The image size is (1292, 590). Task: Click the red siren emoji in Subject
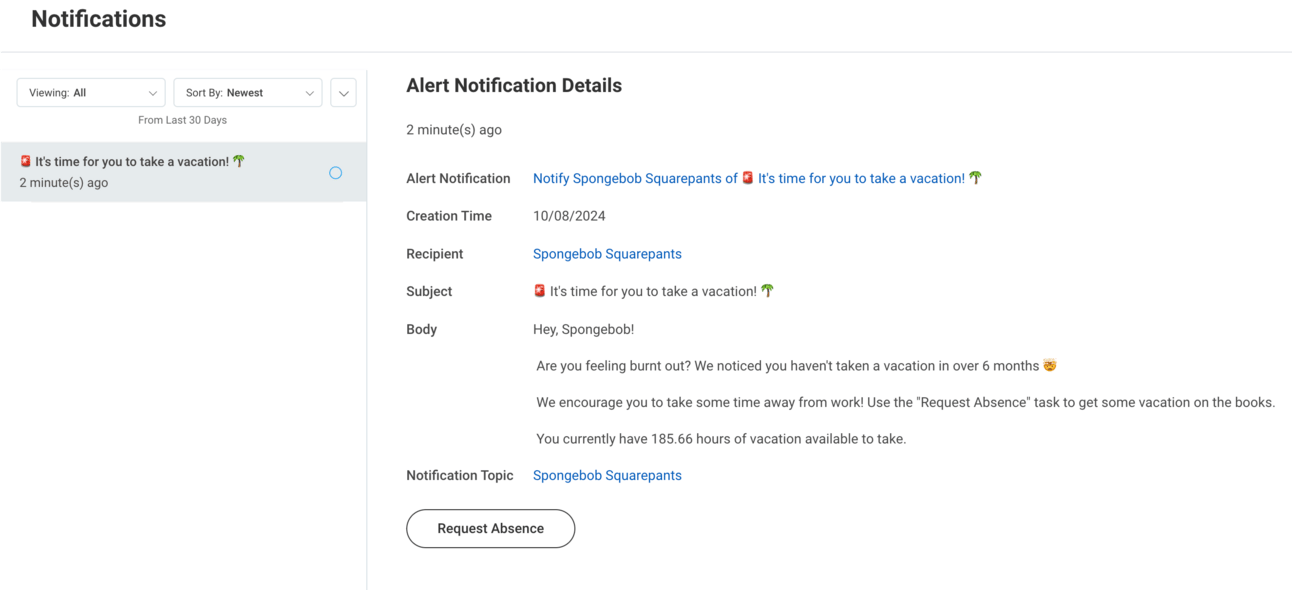click(540, 291)
